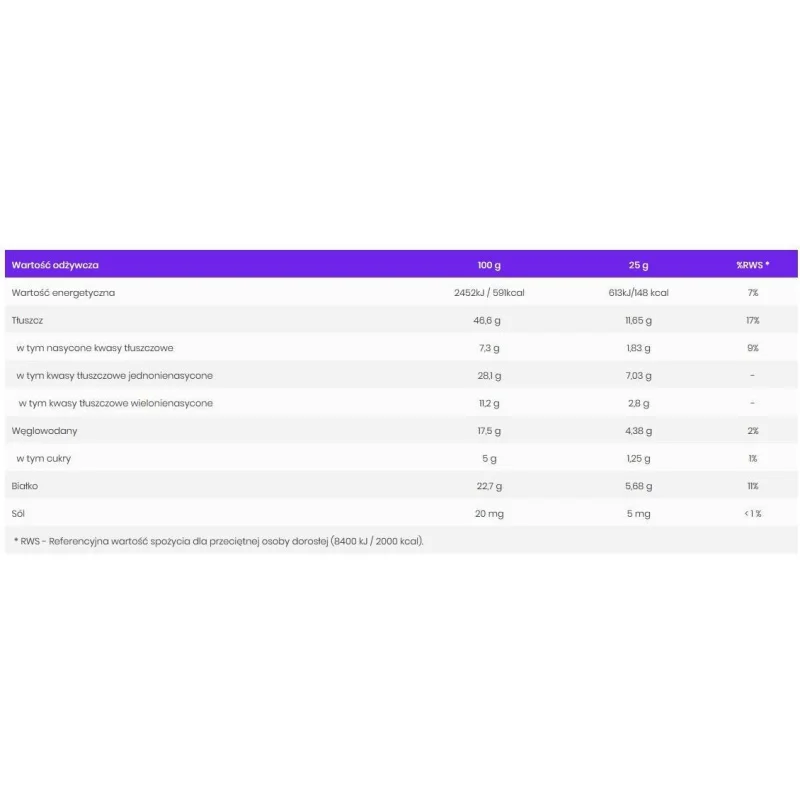Select the '100 g' column header
The width and height of the screenshot is (800, 800).
489,265
